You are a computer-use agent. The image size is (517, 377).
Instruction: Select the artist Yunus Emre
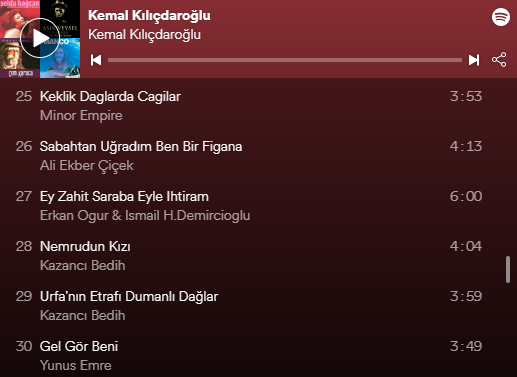click(x=76, y=365)
